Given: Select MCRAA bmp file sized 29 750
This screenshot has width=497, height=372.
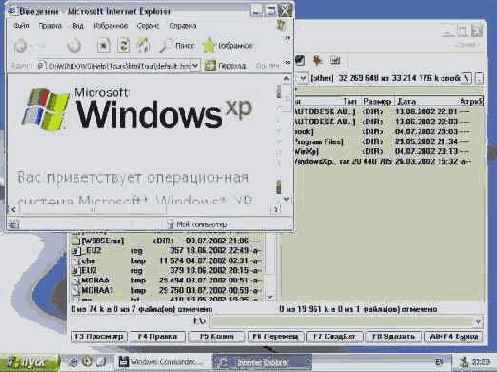Looking at the screenshot, I should [167, 290].
